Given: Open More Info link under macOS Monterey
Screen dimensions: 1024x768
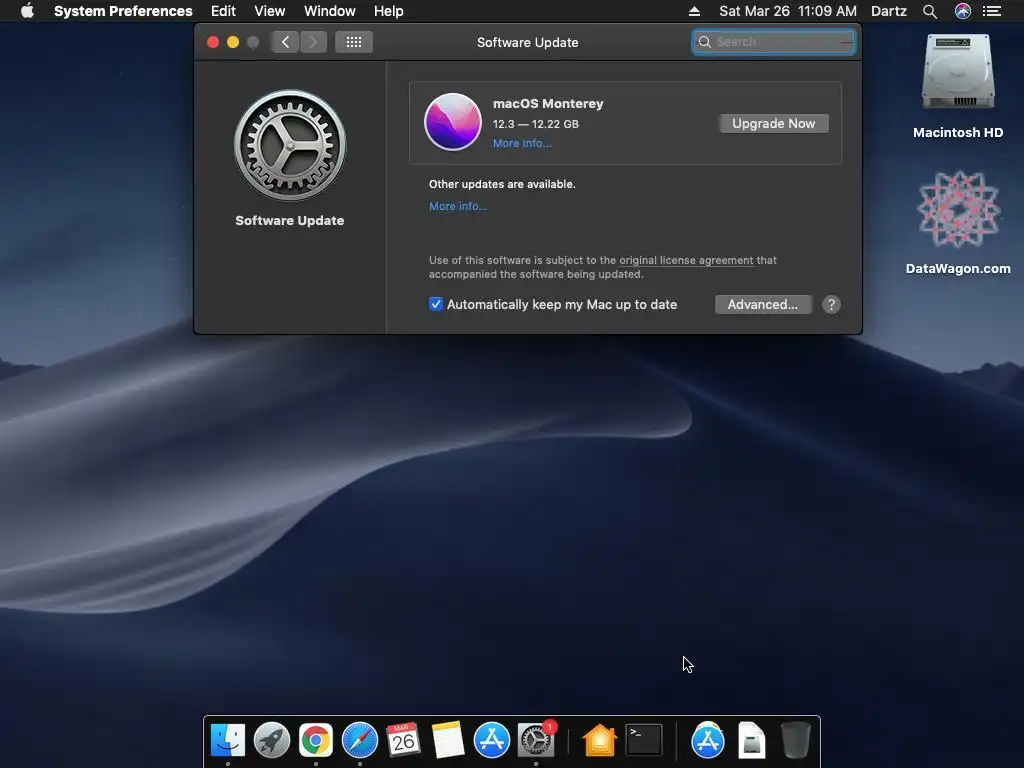Looking at the screenshot, I should tap(522, 144).
